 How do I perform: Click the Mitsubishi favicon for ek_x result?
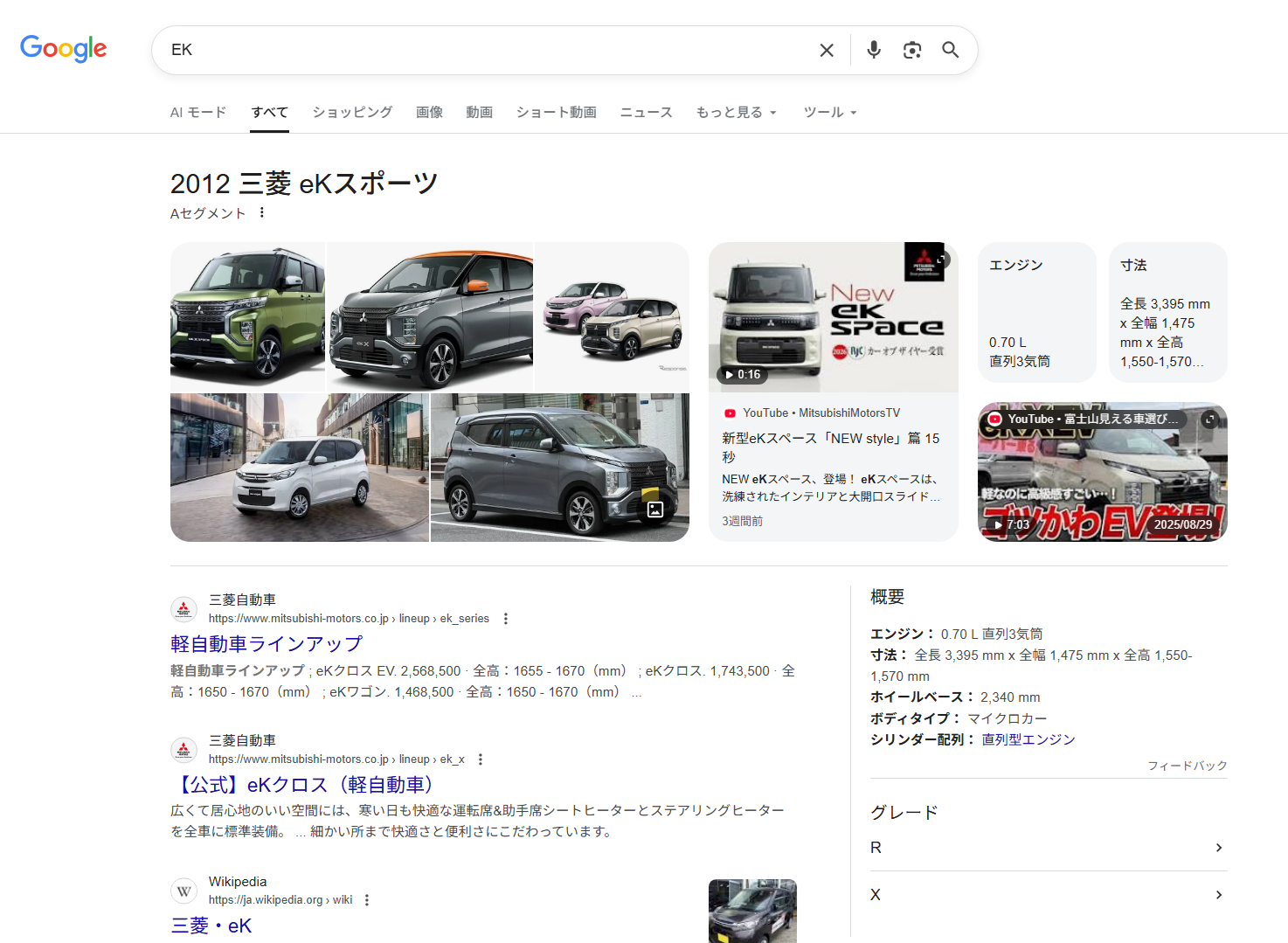tap(184, 750)
